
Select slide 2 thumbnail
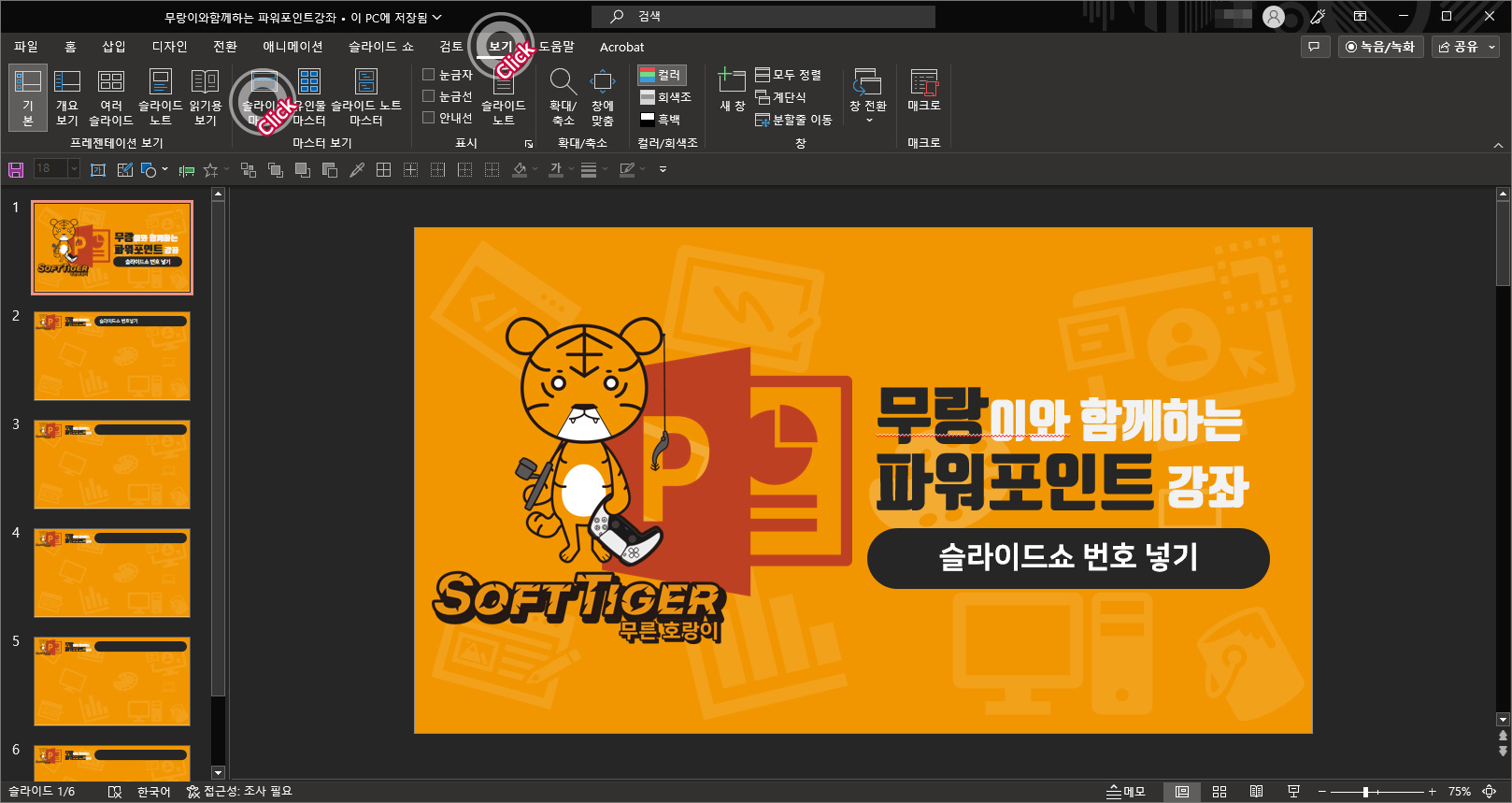[112, 356]
